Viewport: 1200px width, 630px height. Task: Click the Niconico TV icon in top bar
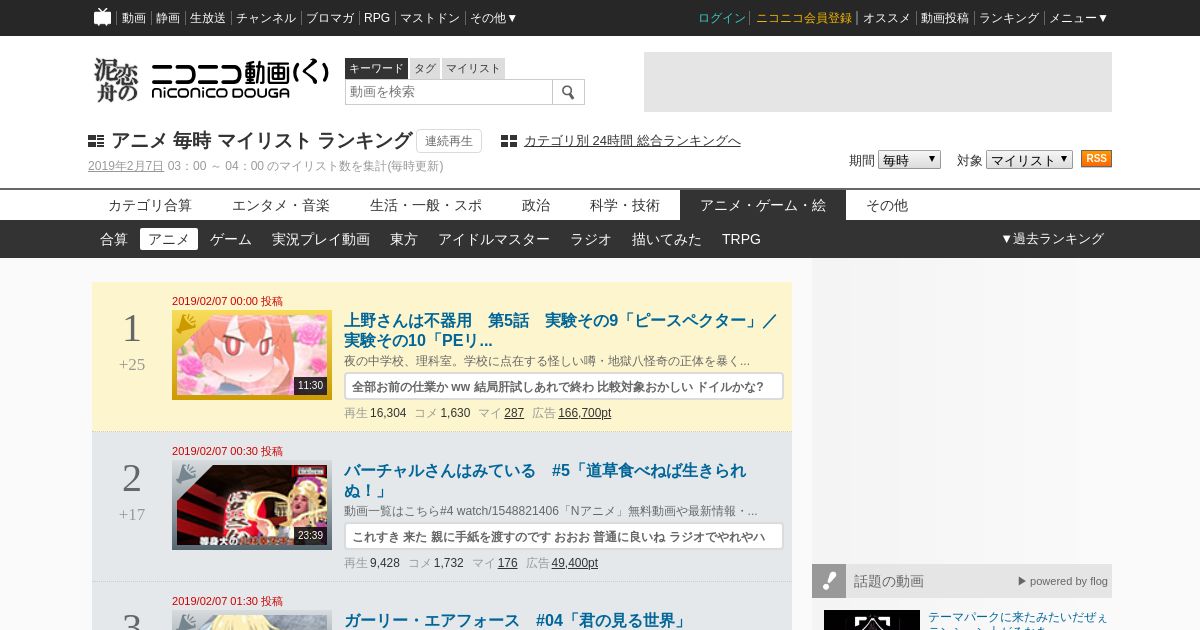(x=102, y=17)
